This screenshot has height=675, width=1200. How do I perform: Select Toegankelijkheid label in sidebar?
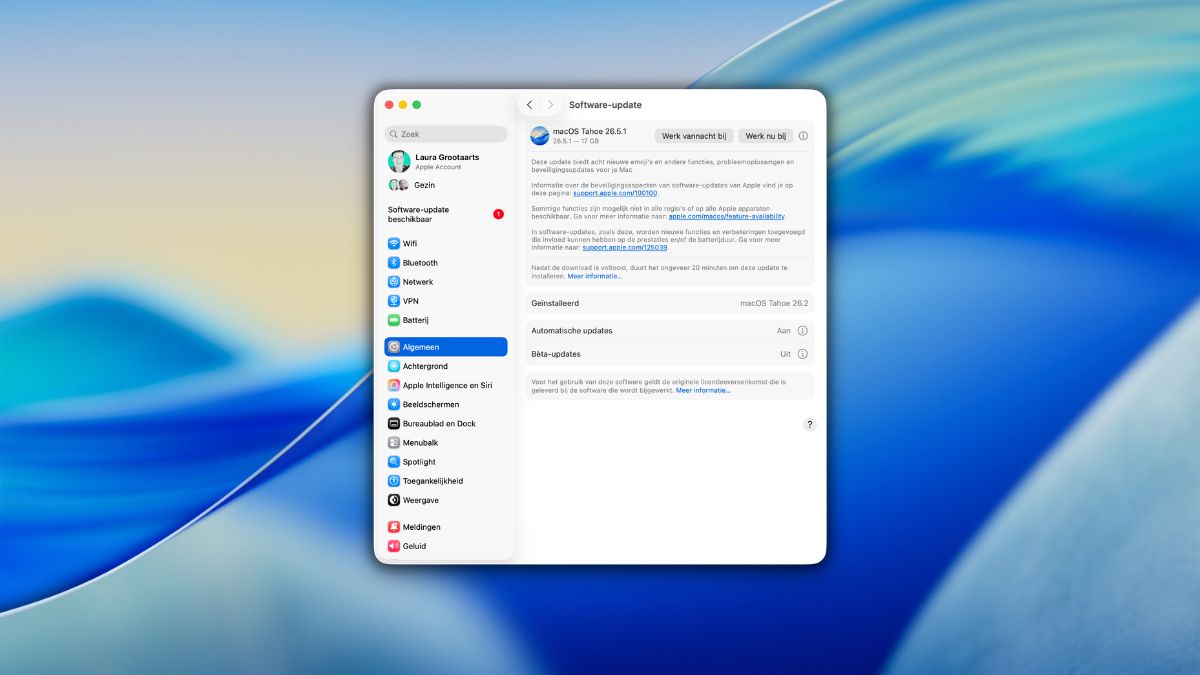click(433, 481)
